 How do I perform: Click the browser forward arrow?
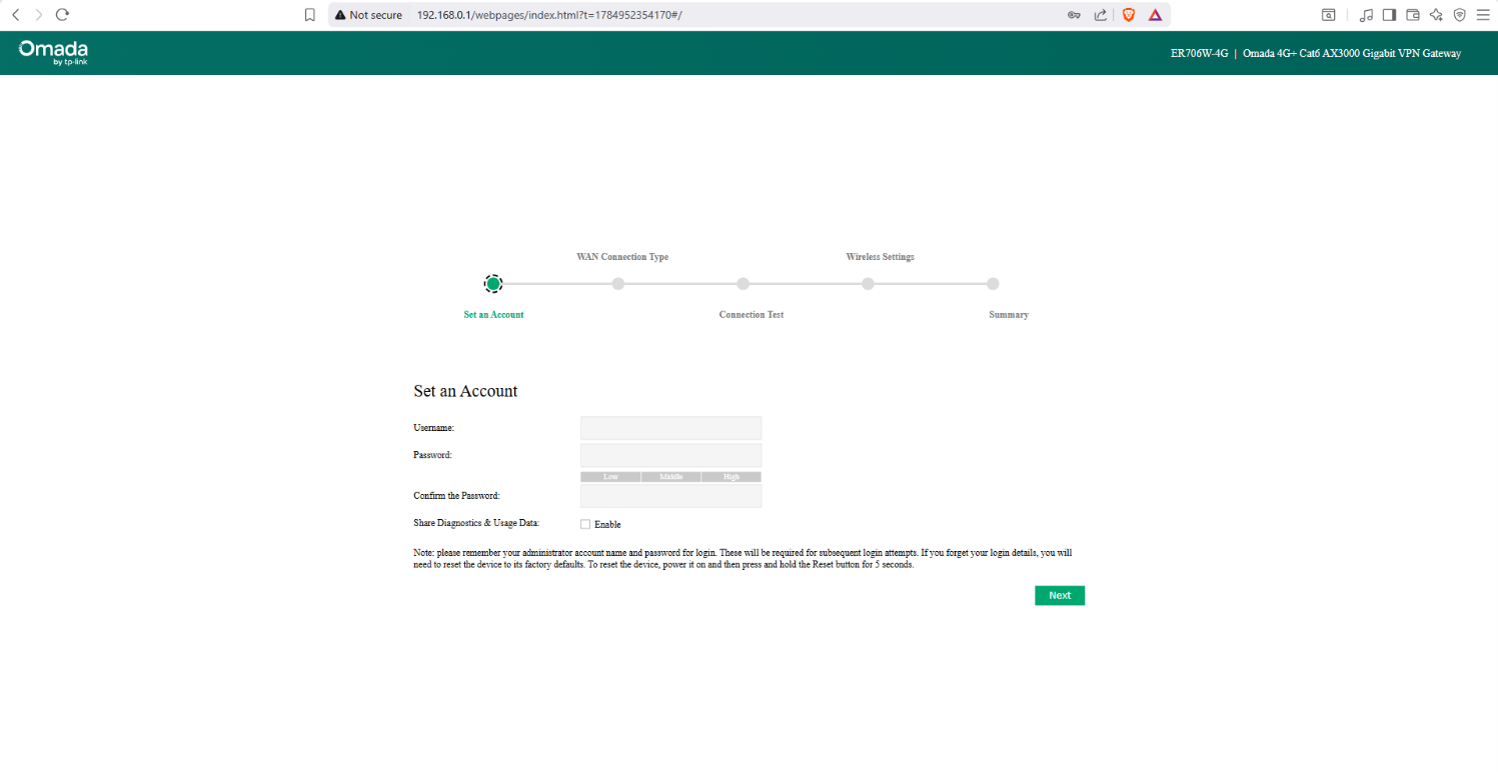(x=39, y=15)
